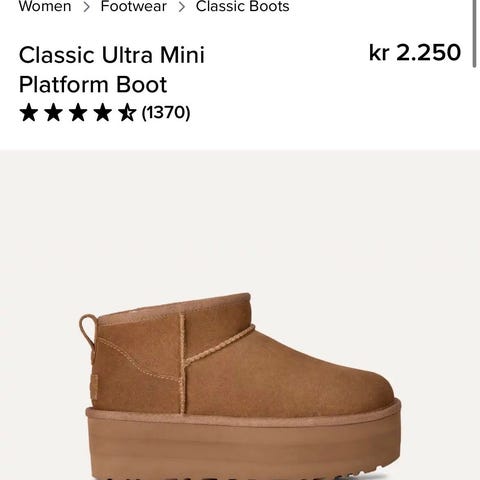
Task: Click the third rating star
Action: click(78, 112)
